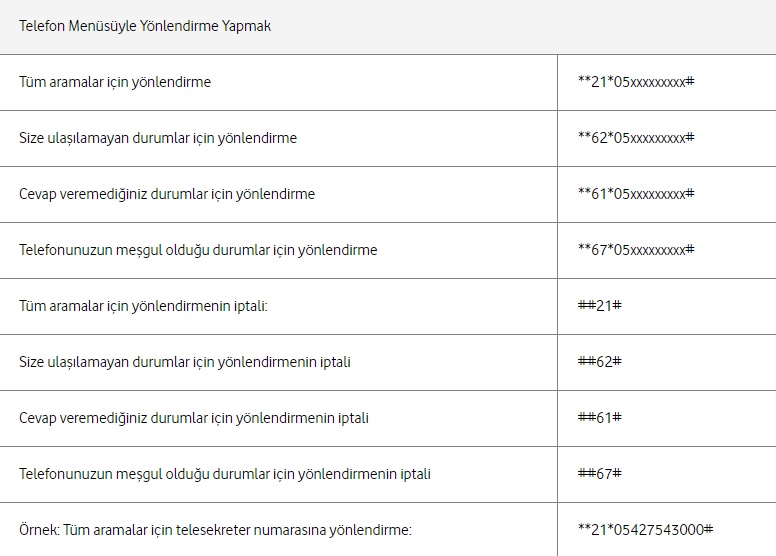This screenshot has height=556, width=776.
Task: Click the **62*05xxxxxxxxx# code cell
Action: [x=636, y=138]
